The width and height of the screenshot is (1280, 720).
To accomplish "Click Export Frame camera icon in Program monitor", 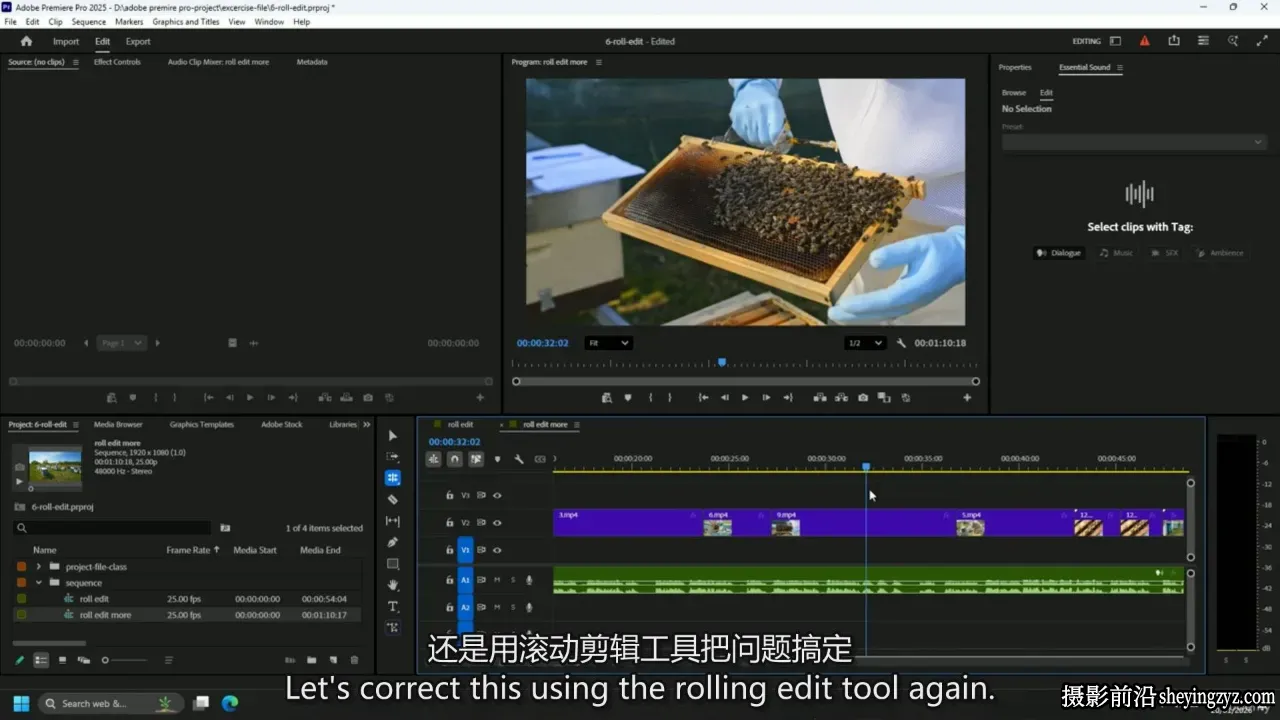I will point(863,397).
